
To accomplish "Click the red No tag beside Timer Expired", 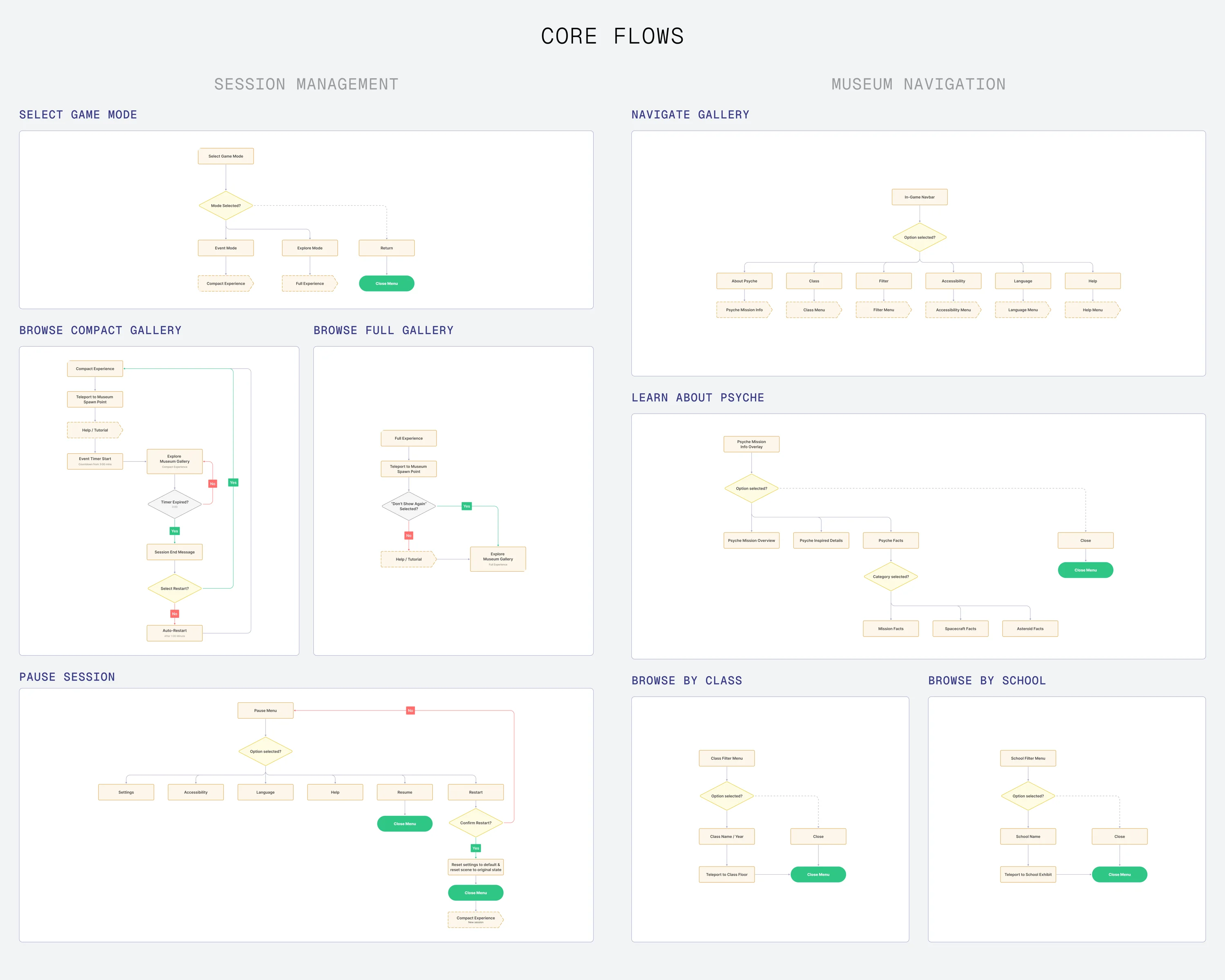I will (212, 484).
